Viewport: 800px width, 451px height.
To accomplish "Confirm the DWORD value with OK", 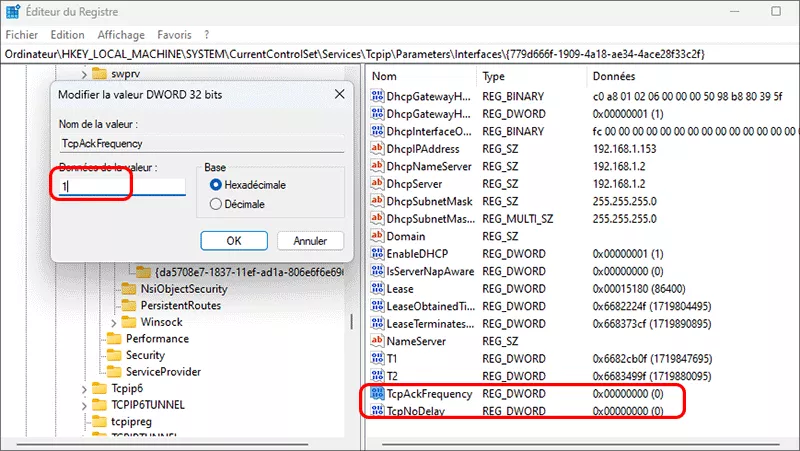I will (x=232, y=240).
